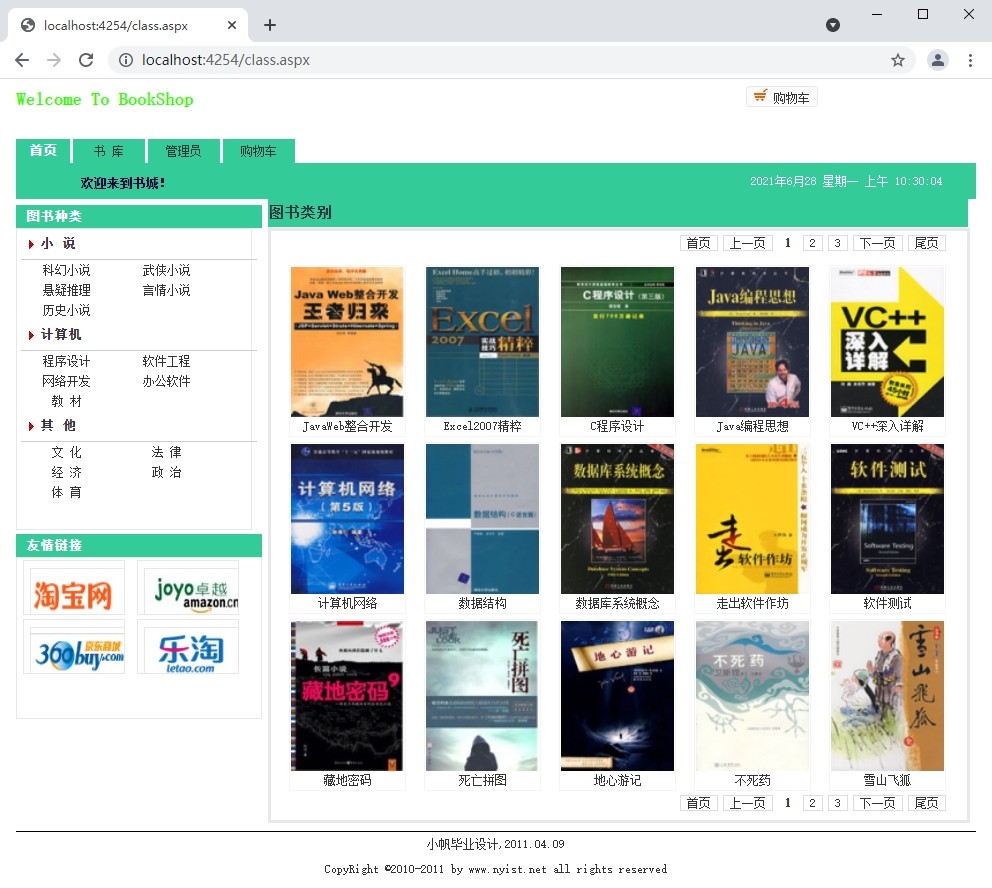This screenshot has height=888, width=992.
Task: Close the localhost class.aspx tab
Action: click(x=232, y=25)
